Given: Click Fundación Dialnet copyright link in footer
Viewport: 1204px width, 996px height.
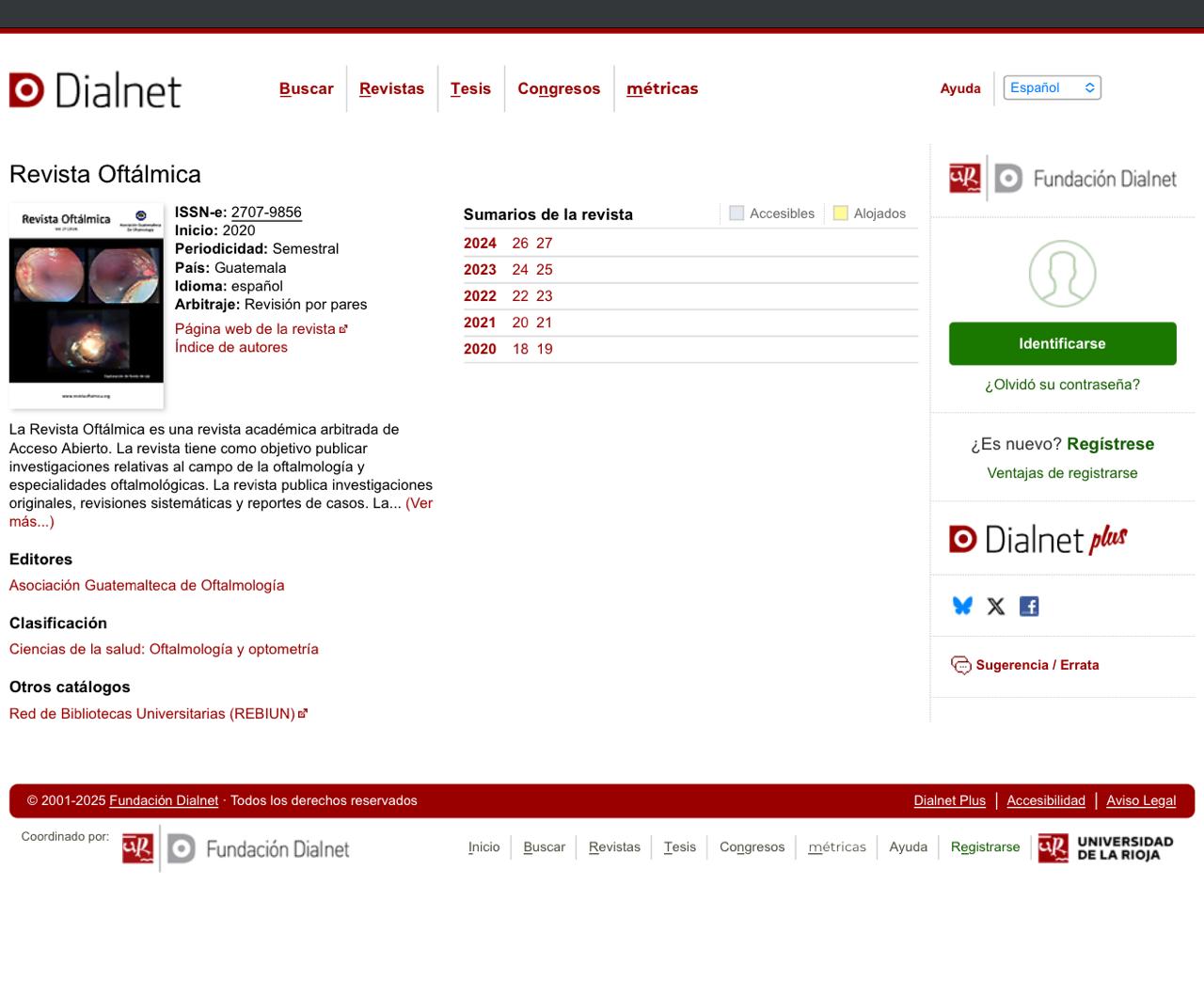Looking at the screenshot, I should [x=164, y=801].
